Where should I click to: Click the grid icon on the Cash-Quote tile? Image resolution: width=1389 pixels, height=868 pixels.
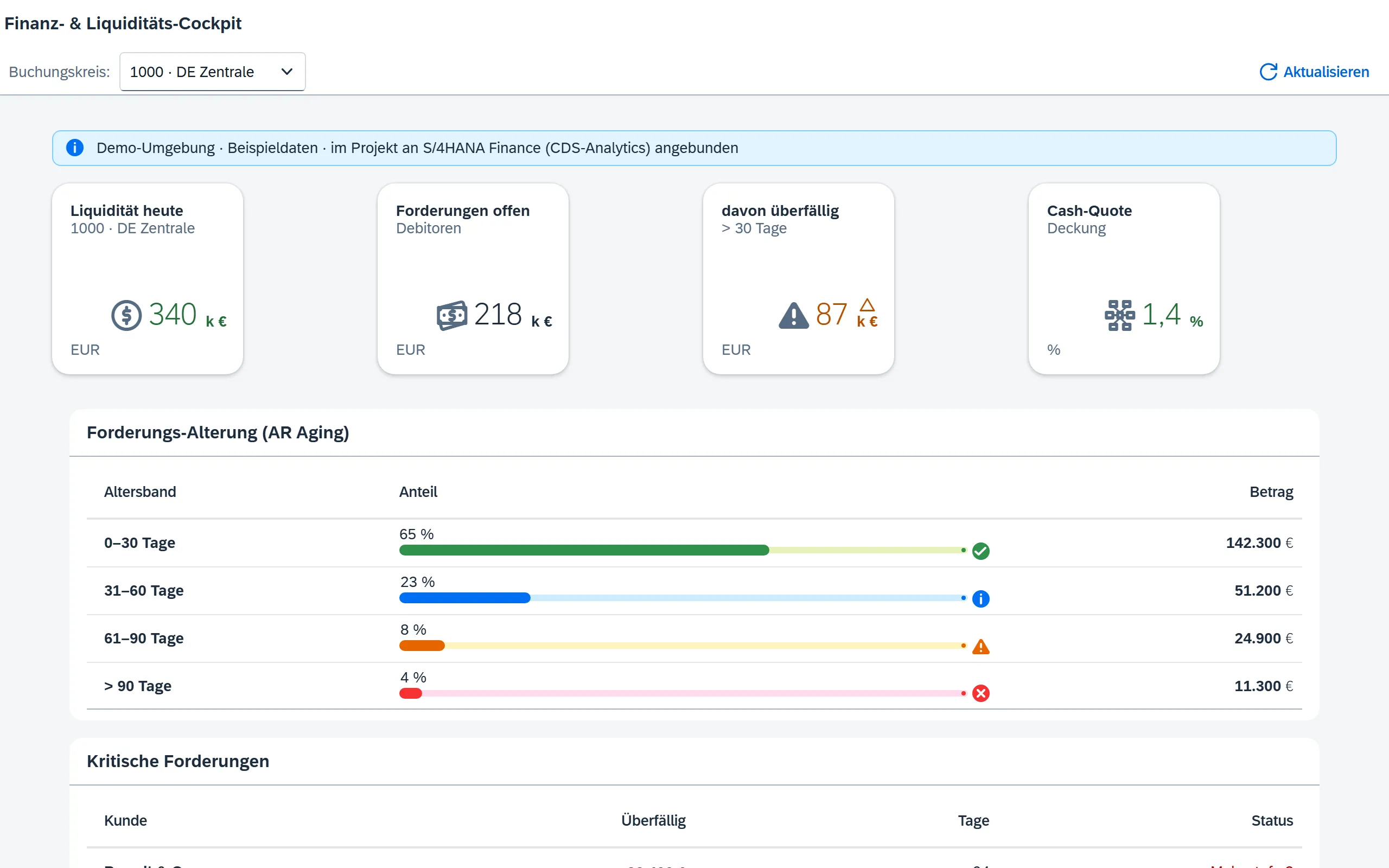point(1119,315)
